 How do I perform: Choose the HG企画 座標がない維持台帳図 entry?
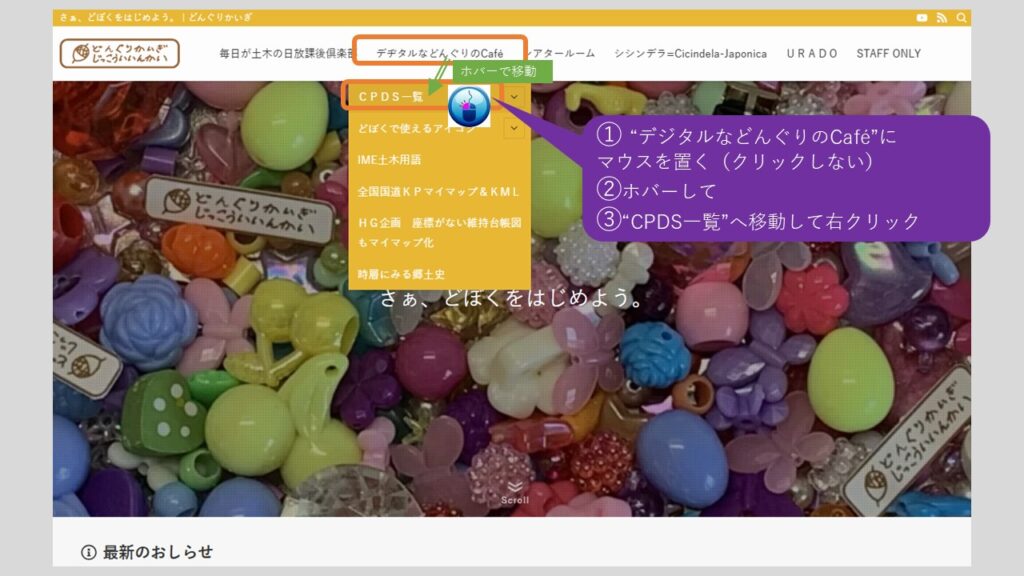pos(438,232)
